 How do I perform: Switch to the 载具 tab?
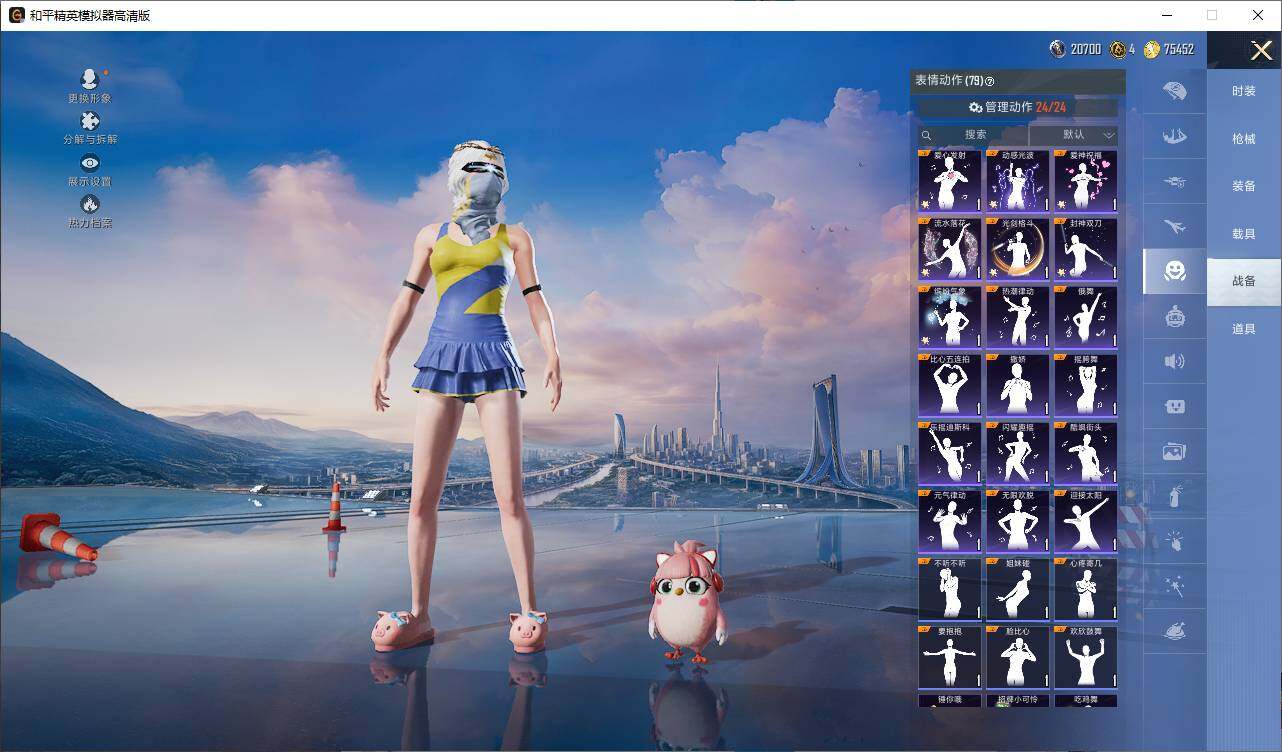pyautogui.click(x=1244, y=234)
